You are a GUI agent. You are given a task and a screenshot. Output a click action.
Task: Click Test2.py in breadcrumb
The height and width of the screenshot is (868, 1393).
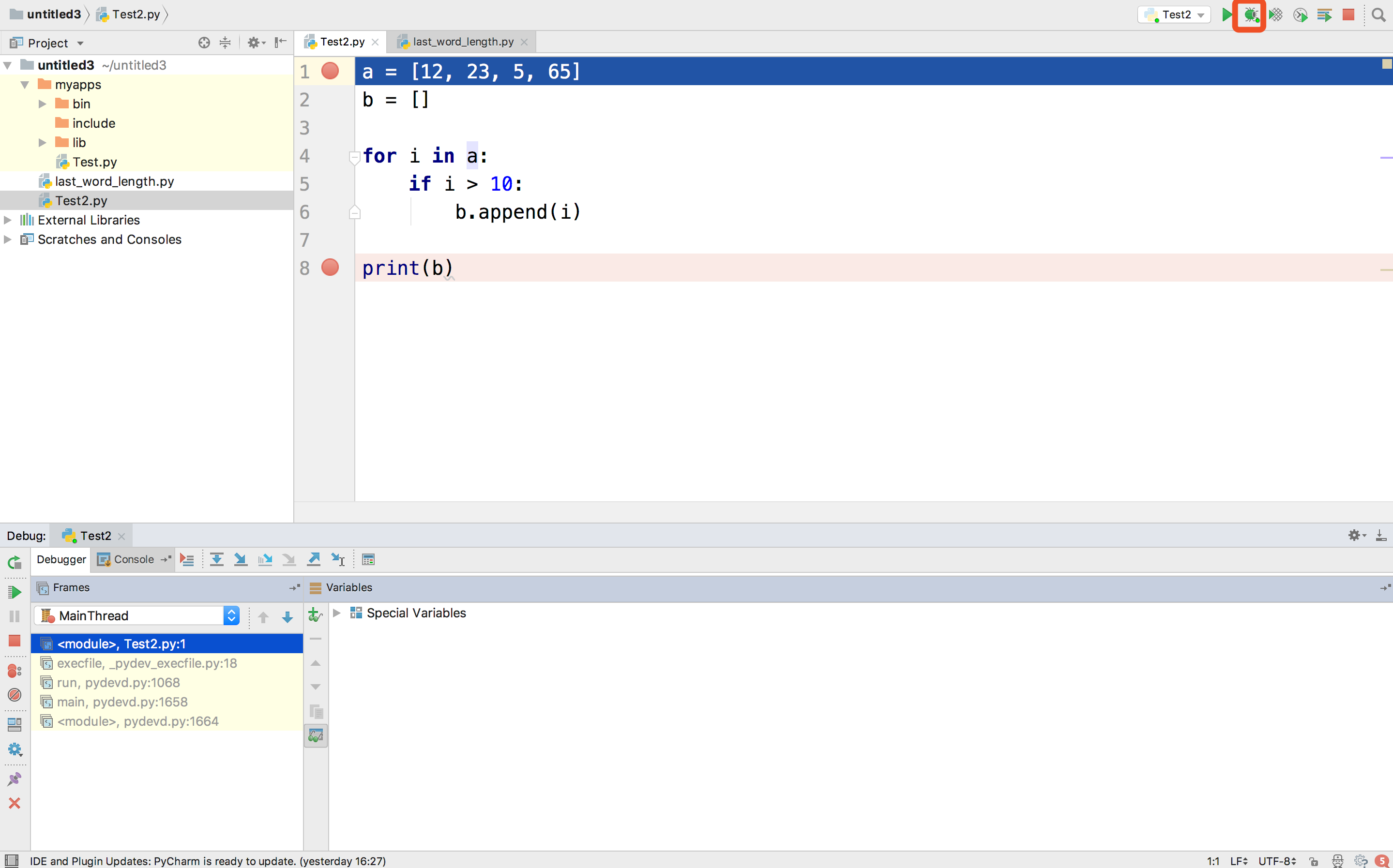pos(129,15)
